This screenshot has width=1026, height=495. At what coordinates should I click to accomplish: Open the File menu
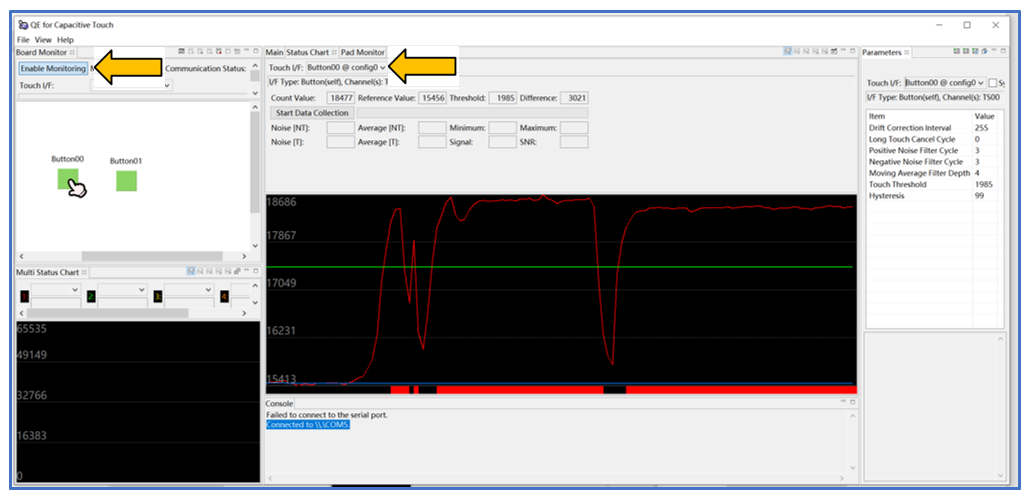coord(23,39)
